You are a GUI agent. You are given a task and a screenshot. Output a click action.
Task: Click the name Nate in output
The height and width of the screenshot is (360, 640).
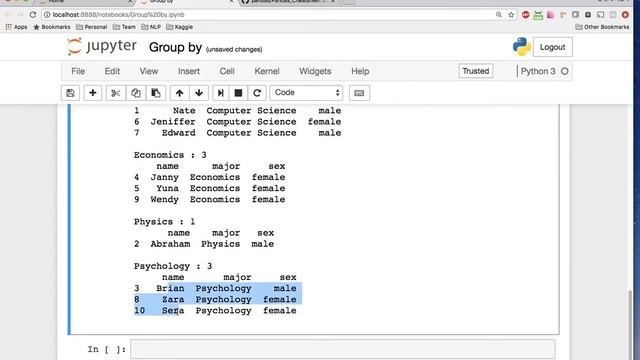pyautogui.click(x=184, y=111)
